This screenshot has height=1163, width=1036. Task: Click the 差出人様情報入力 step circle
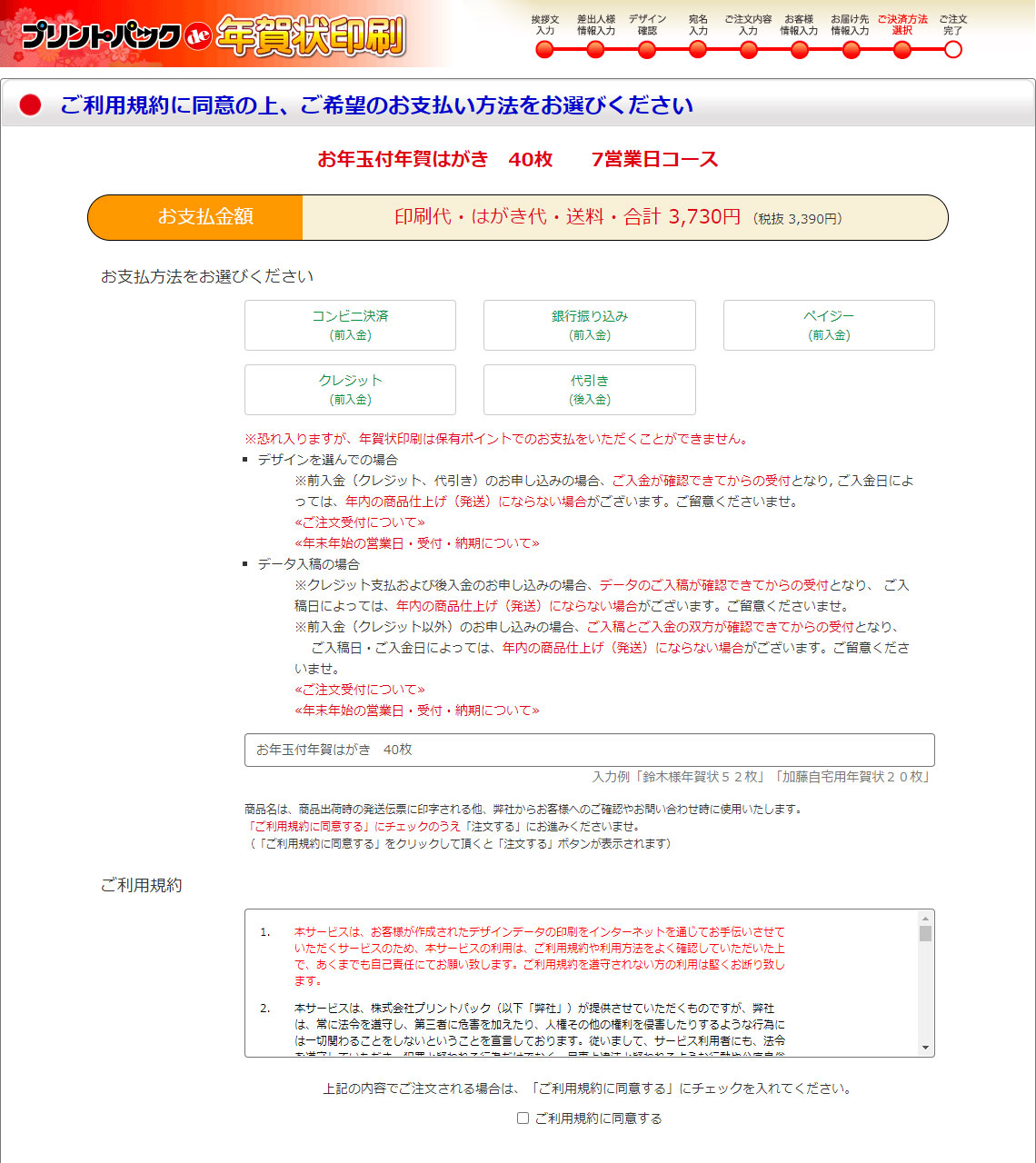(595, 50)
